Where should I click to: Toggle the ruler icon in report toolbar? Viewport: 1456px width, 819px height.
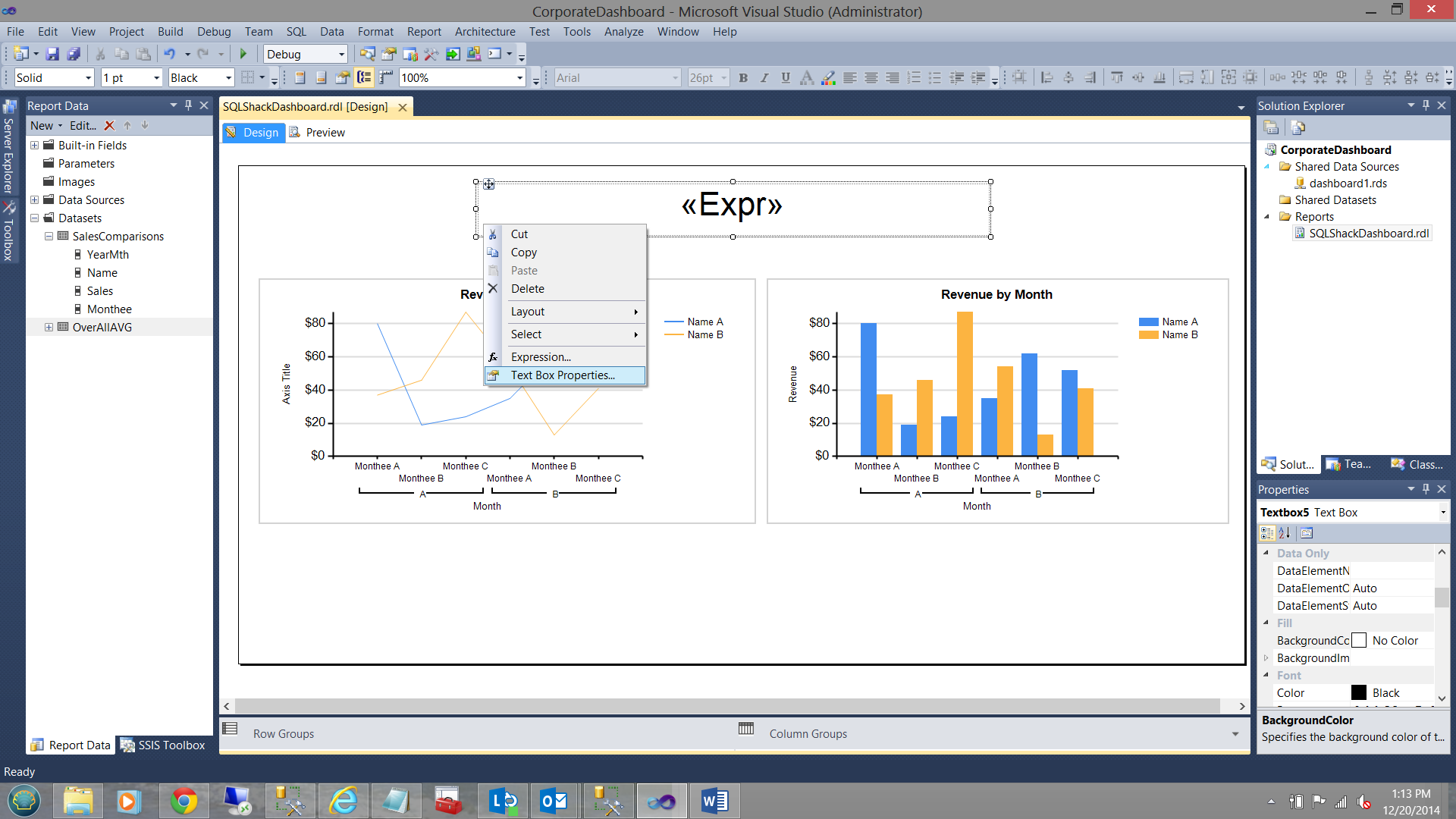point(386,77)
